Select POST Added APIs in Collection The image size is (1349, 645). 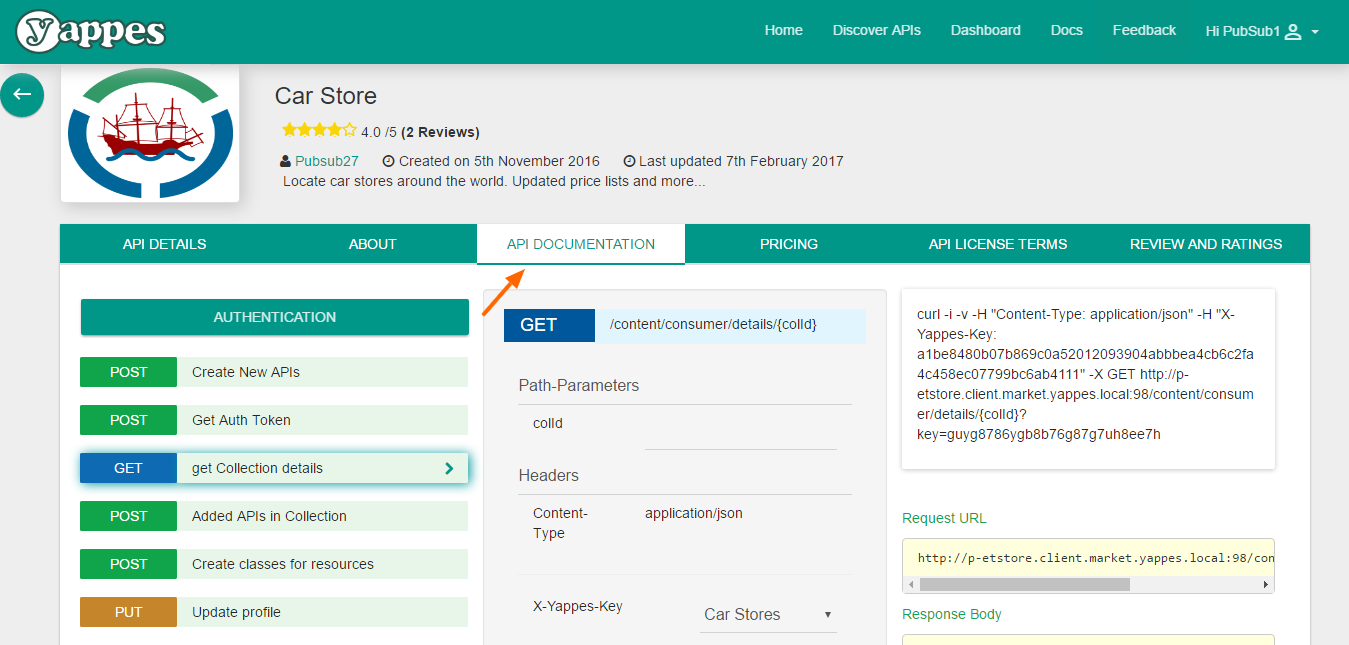274,516
